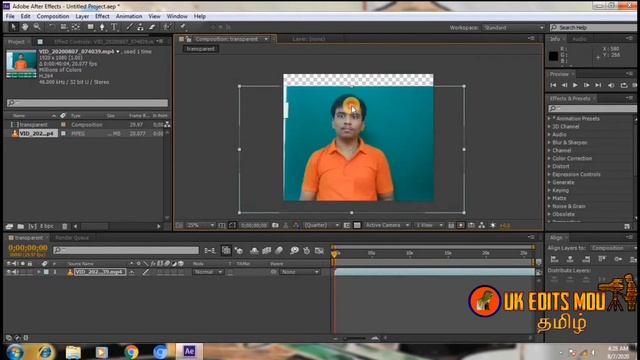Select the Pen tool

(x=102, y=27)
